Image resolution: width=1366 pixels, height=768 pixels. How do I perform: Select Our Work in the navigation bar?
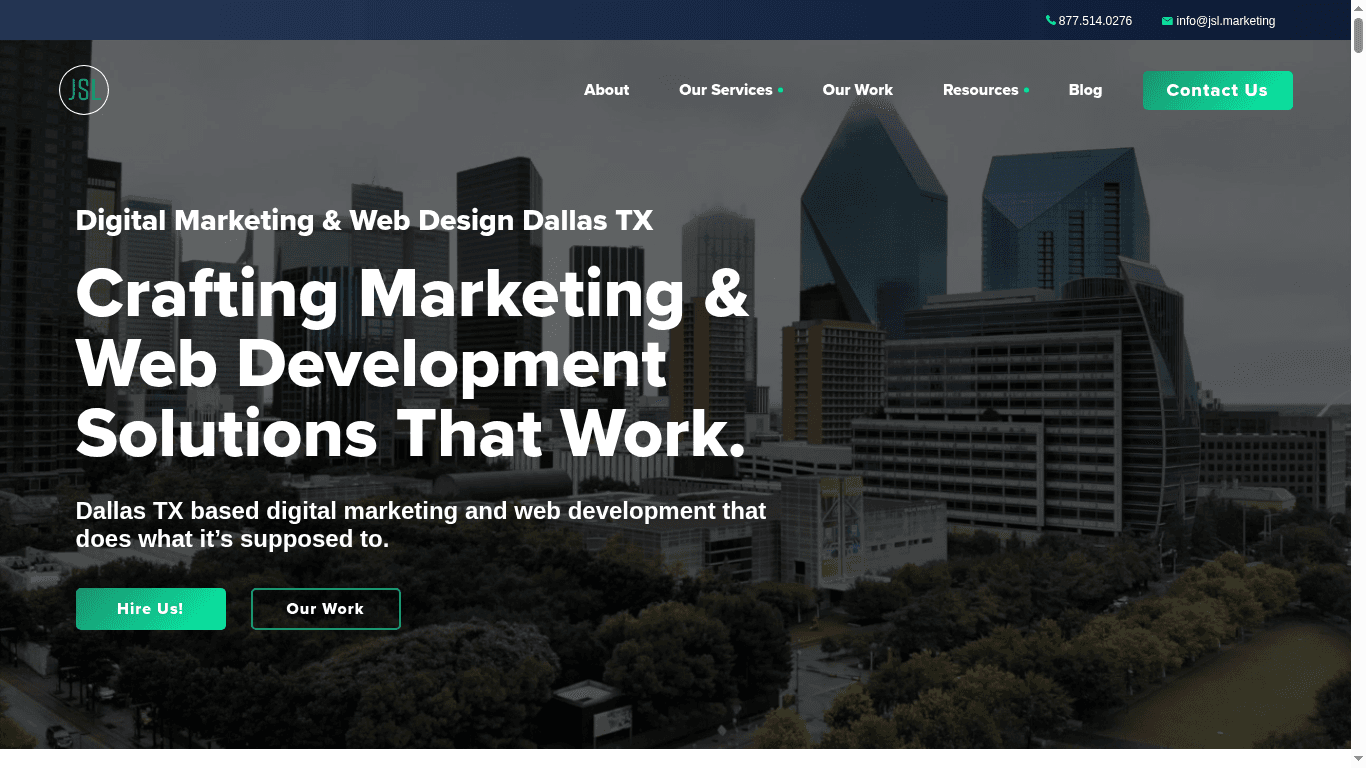(x=857, y=90)
